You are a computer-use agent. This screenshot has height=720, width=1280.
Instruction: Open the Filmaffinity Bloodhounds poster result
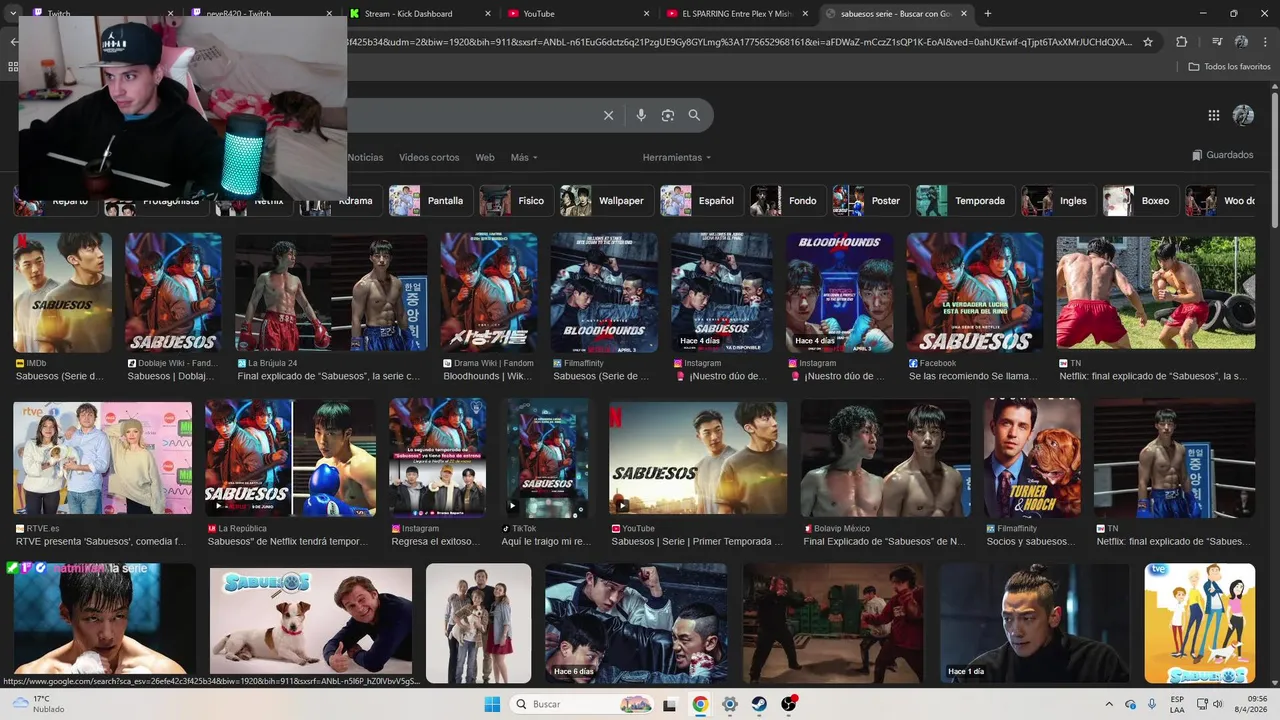coord(604,293)
